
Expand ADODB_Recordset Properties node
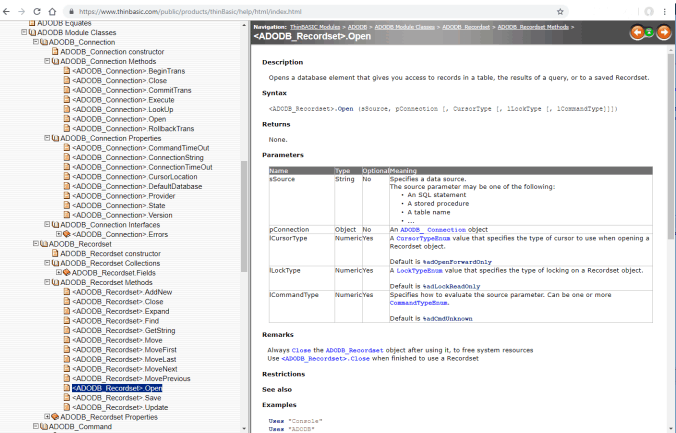[x=47, y=417]
